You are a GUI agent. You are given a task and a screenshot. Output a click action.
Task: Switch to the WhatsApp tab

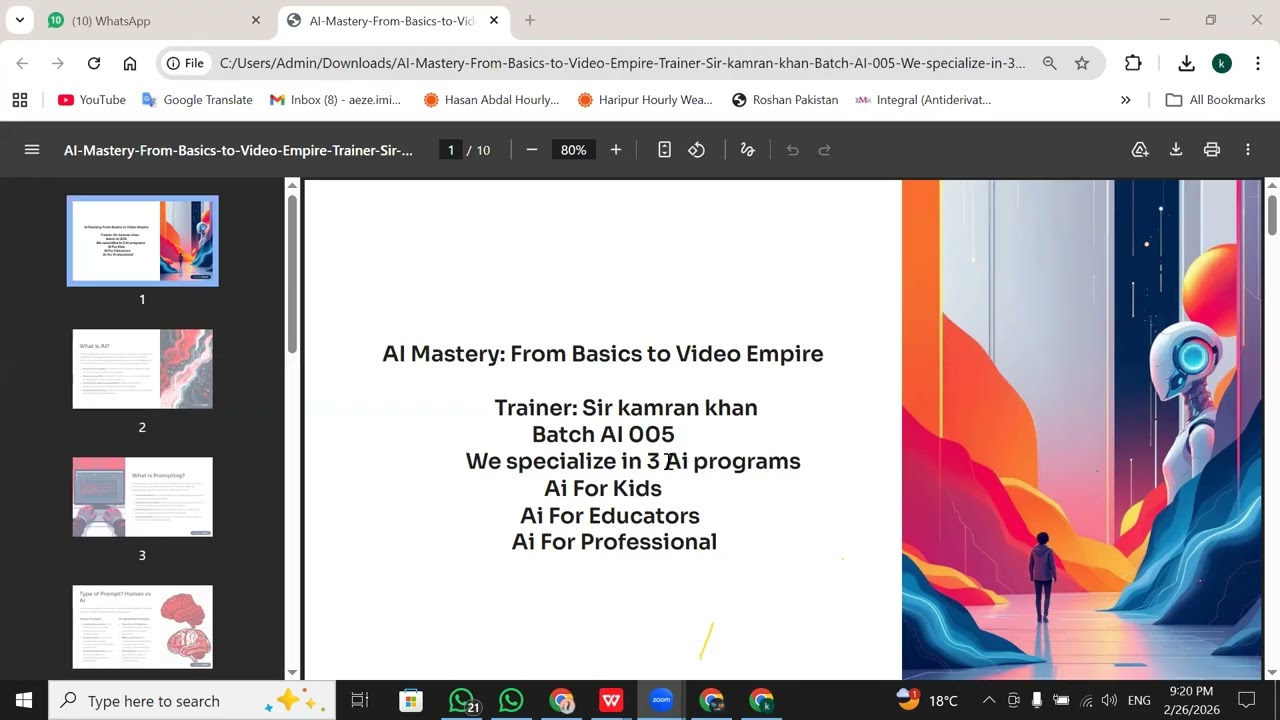pos(153,20)
